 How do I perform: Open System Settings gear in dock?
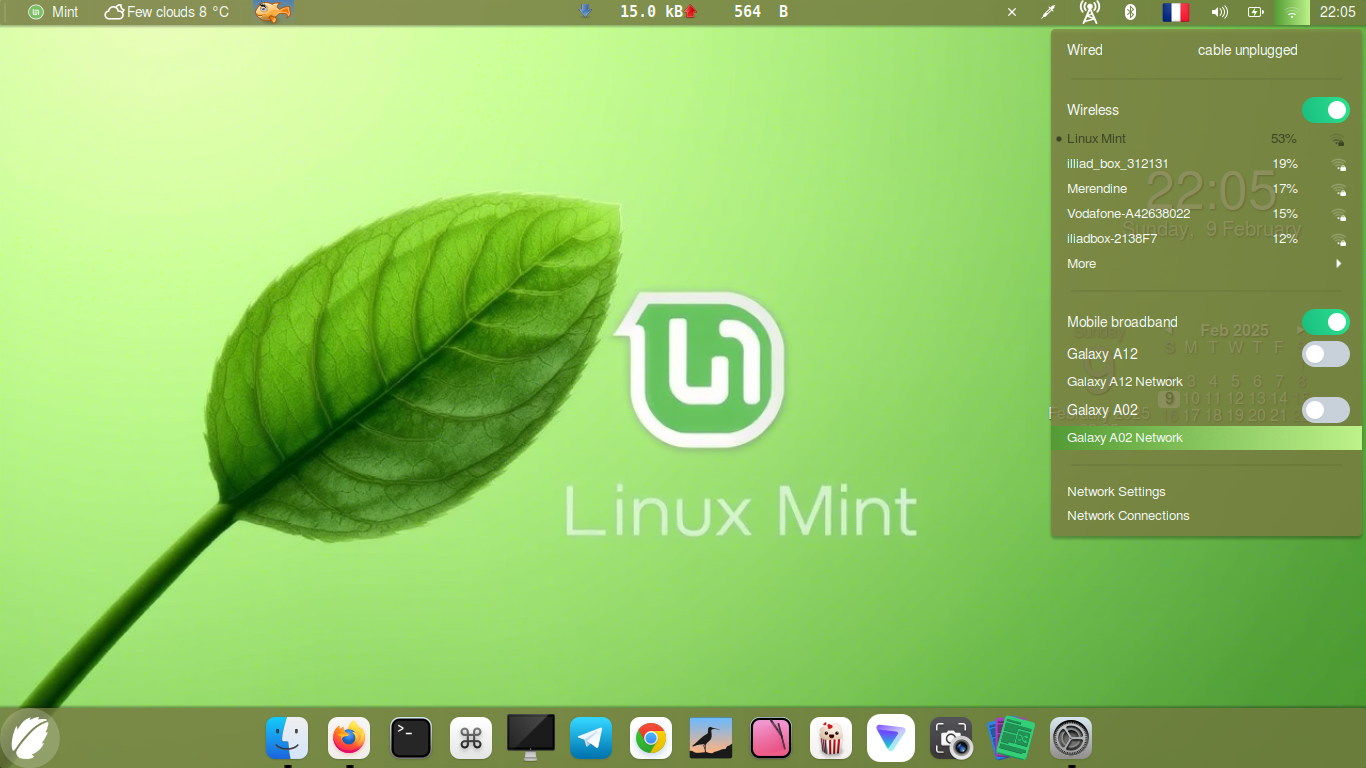pos(1071,739)
